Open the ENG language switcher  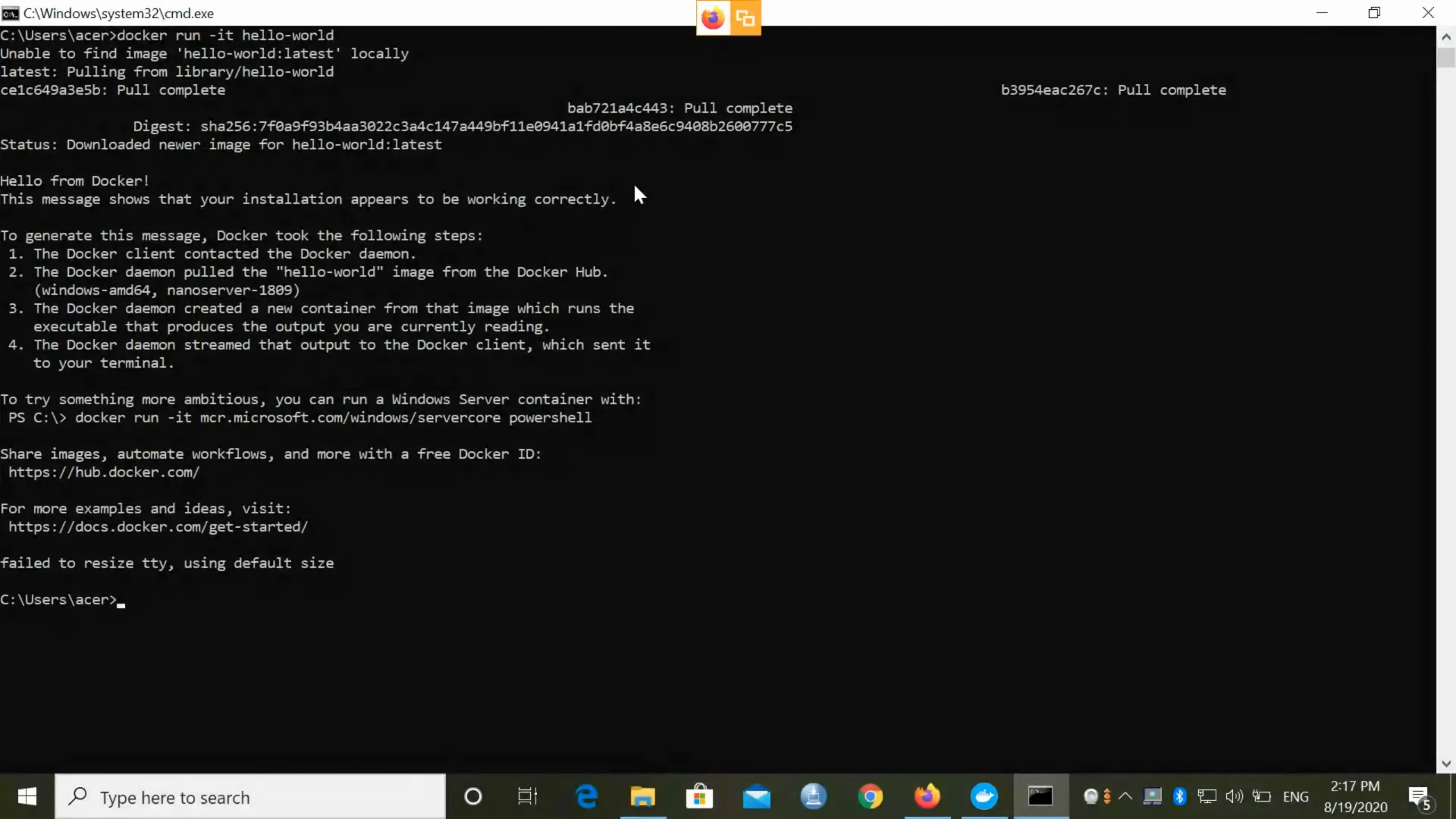tap(1296, 796)
